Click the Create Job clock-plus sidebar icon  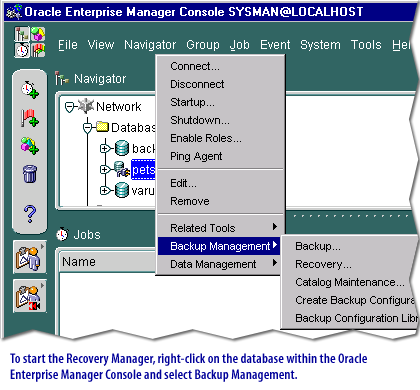(30, 89)
